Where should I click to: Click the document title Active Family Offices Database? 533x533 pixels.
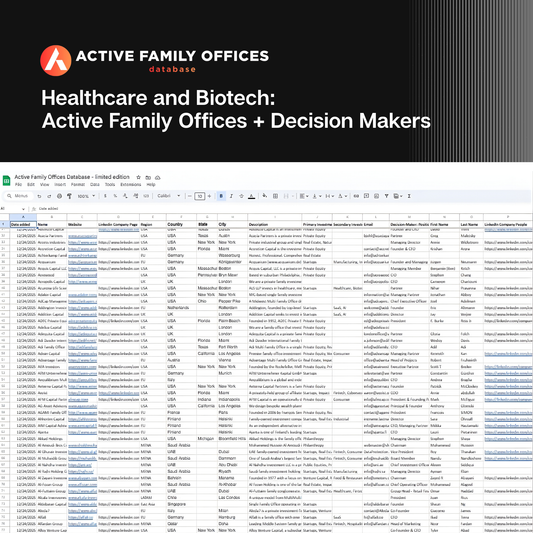coord(72,177)
